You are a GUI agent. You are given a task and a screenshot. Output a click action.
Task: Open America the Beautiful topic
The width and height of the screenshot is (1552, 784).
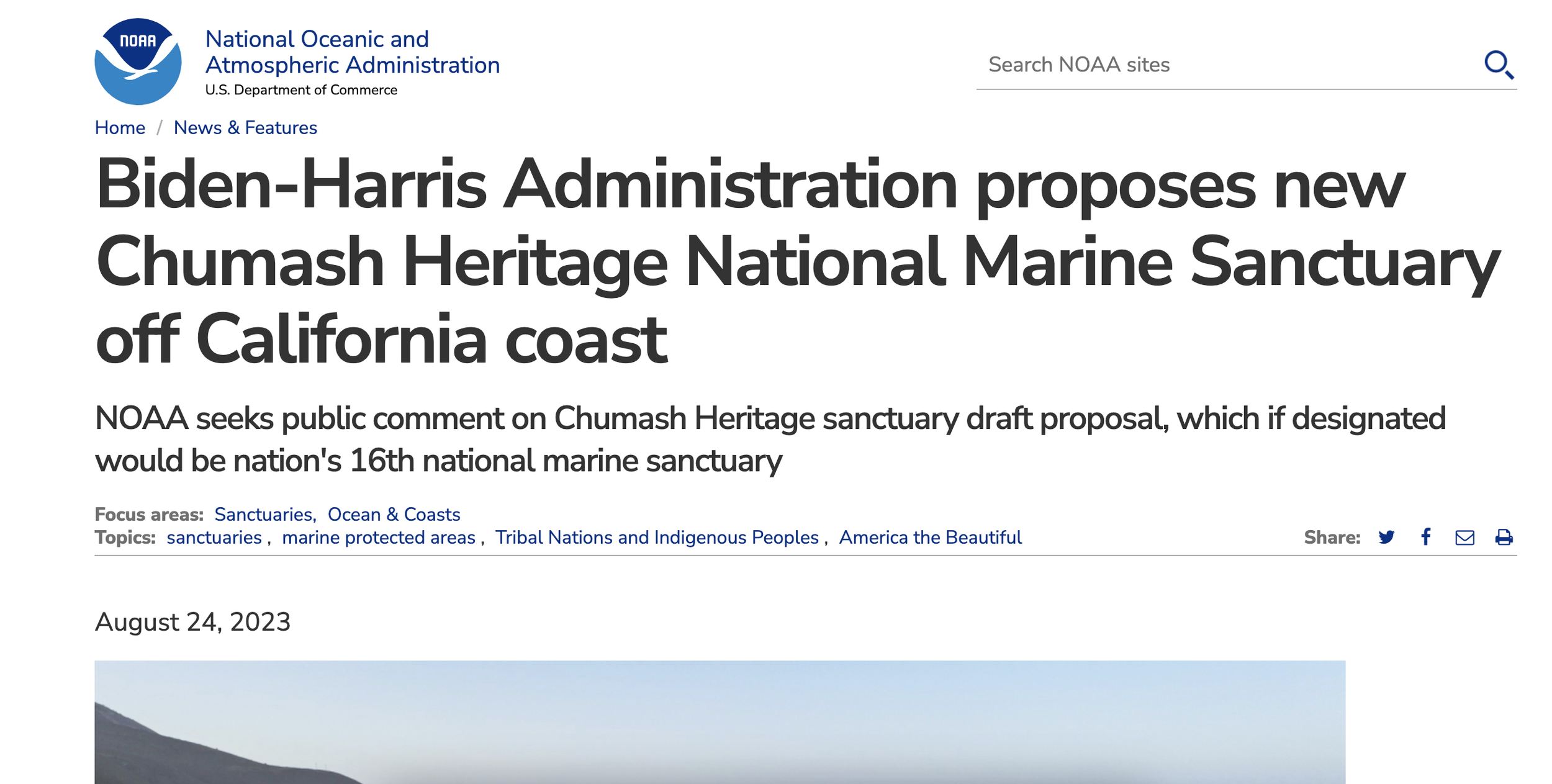coord(930,538)
